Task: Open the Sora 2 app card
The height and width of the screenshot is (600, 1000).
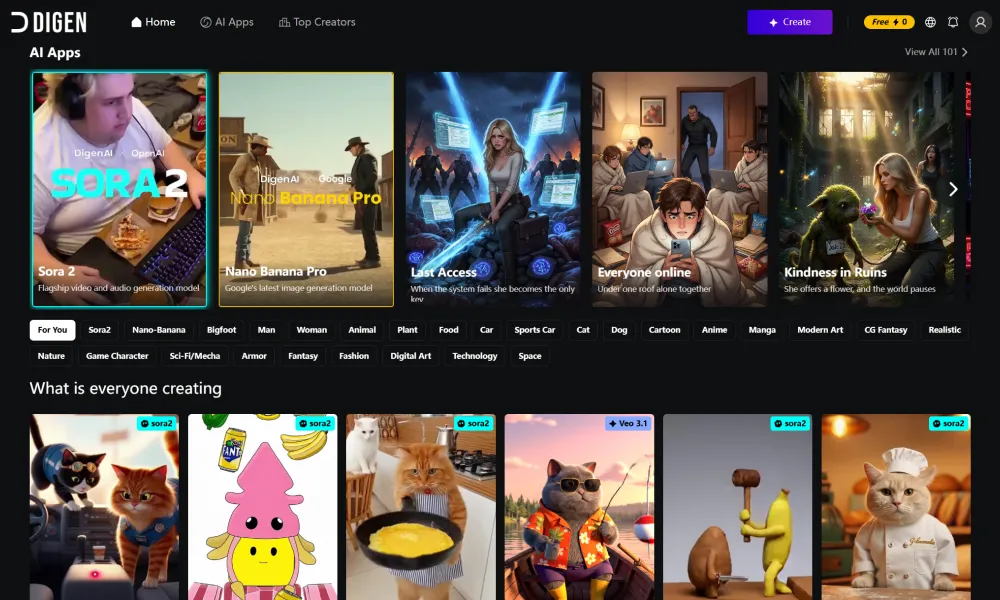Action: pos(119,189)
